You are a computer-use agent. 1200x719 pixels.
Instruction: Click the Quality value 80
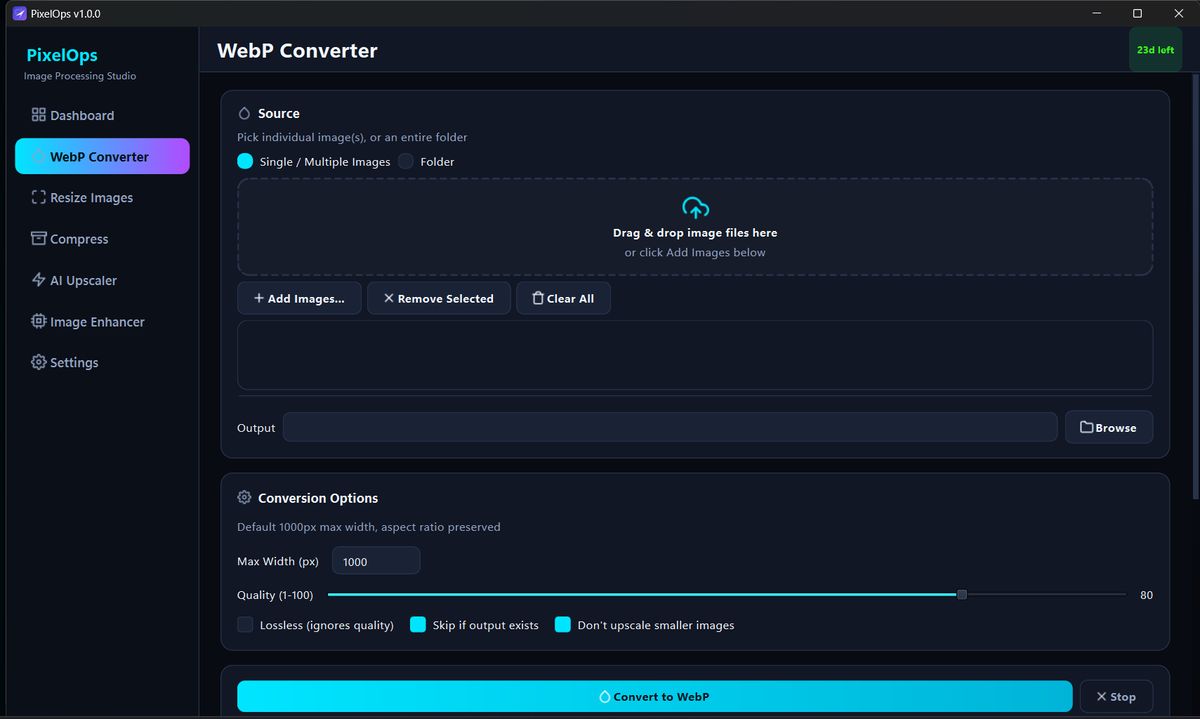1146,595
